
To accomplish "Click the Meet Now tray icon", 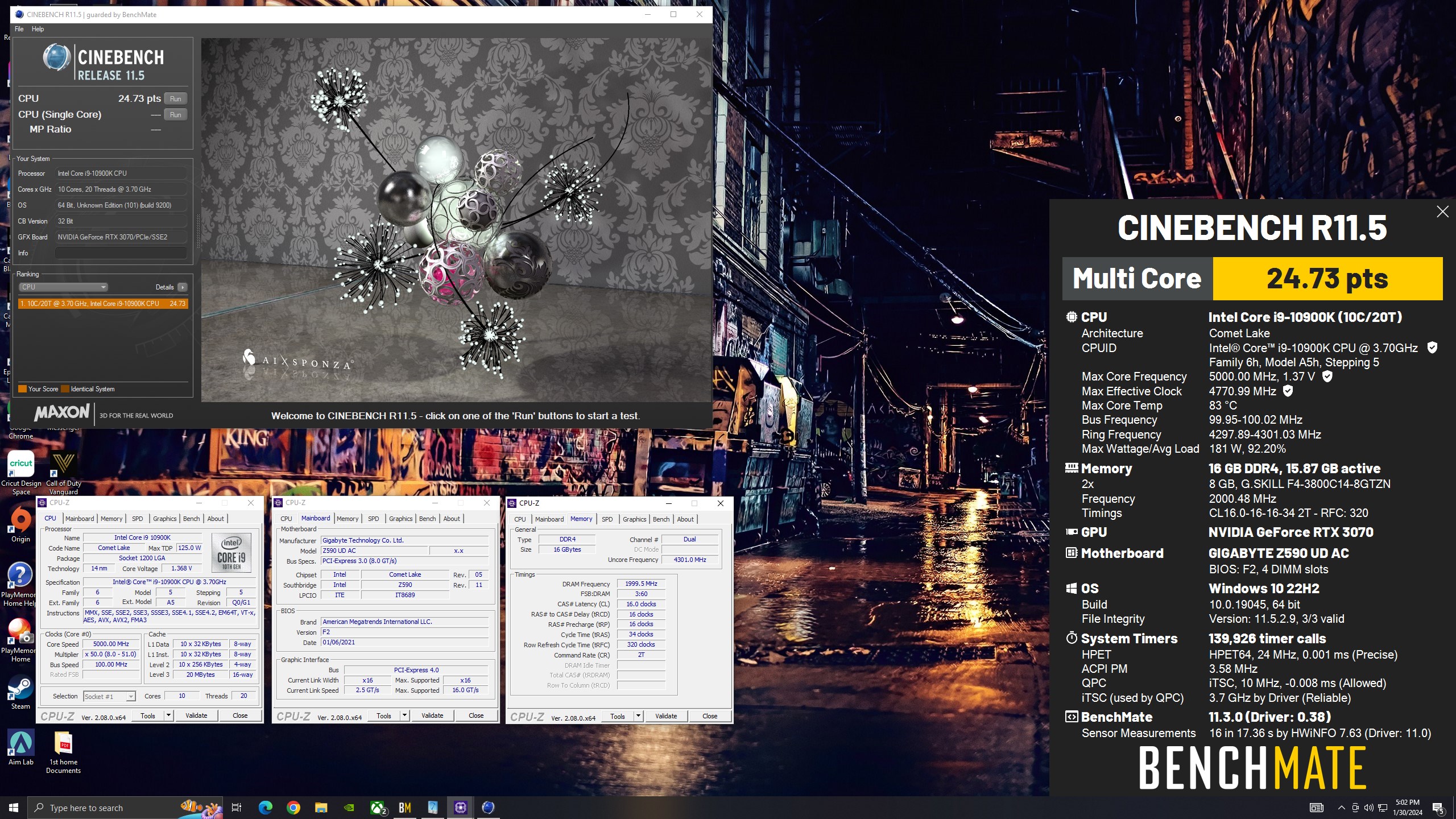I will click(x=1355, y=808).
